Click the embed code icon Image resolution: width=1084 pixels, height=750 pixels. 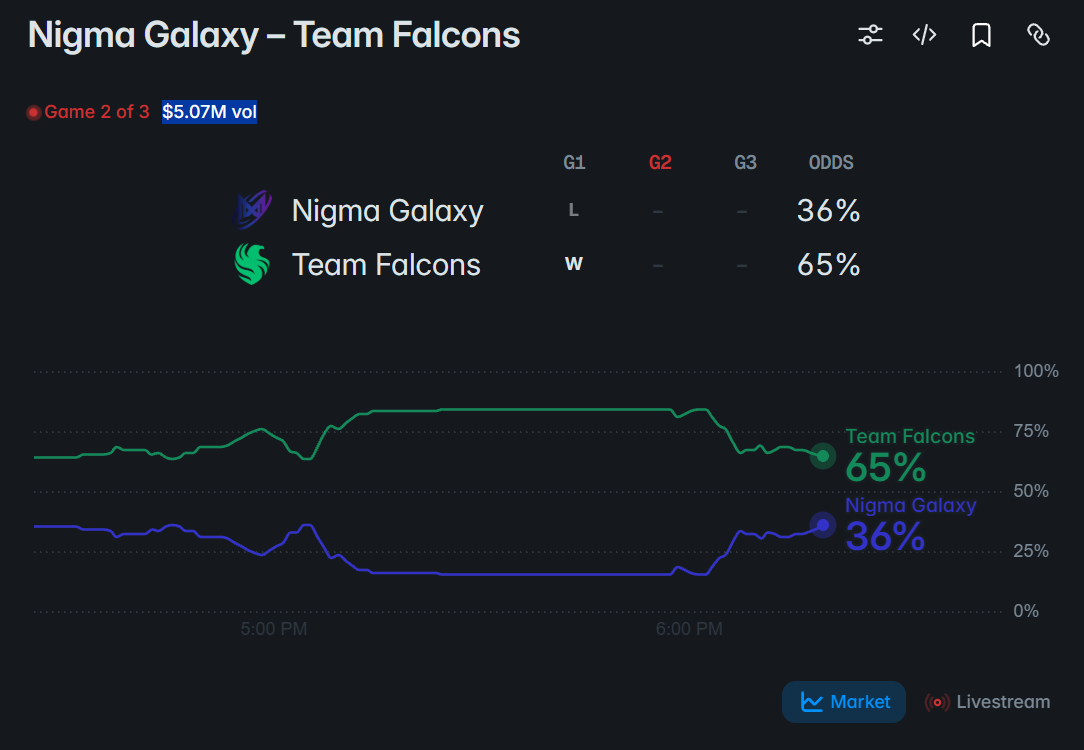pos(924,35)
